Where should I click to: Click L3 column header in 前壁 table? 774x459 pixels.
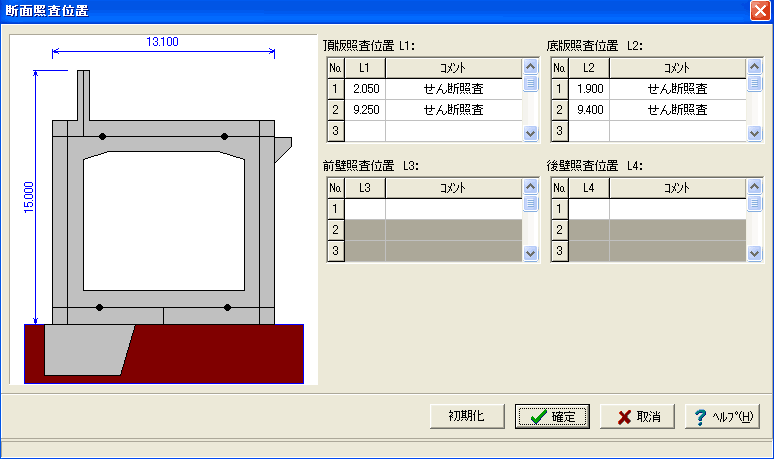[x=365, y=188]
